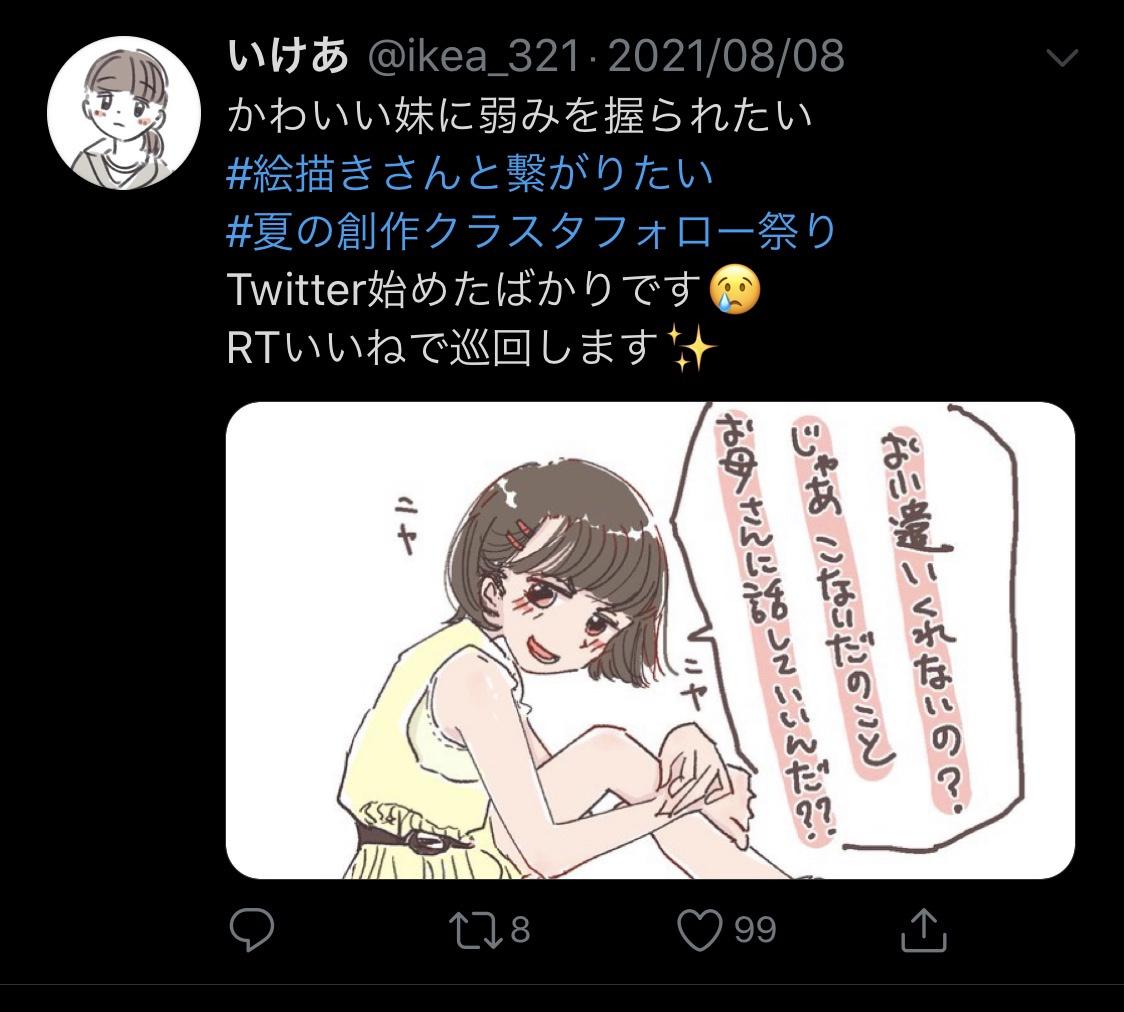Open the いけあ profile avatar

point(124,113)
